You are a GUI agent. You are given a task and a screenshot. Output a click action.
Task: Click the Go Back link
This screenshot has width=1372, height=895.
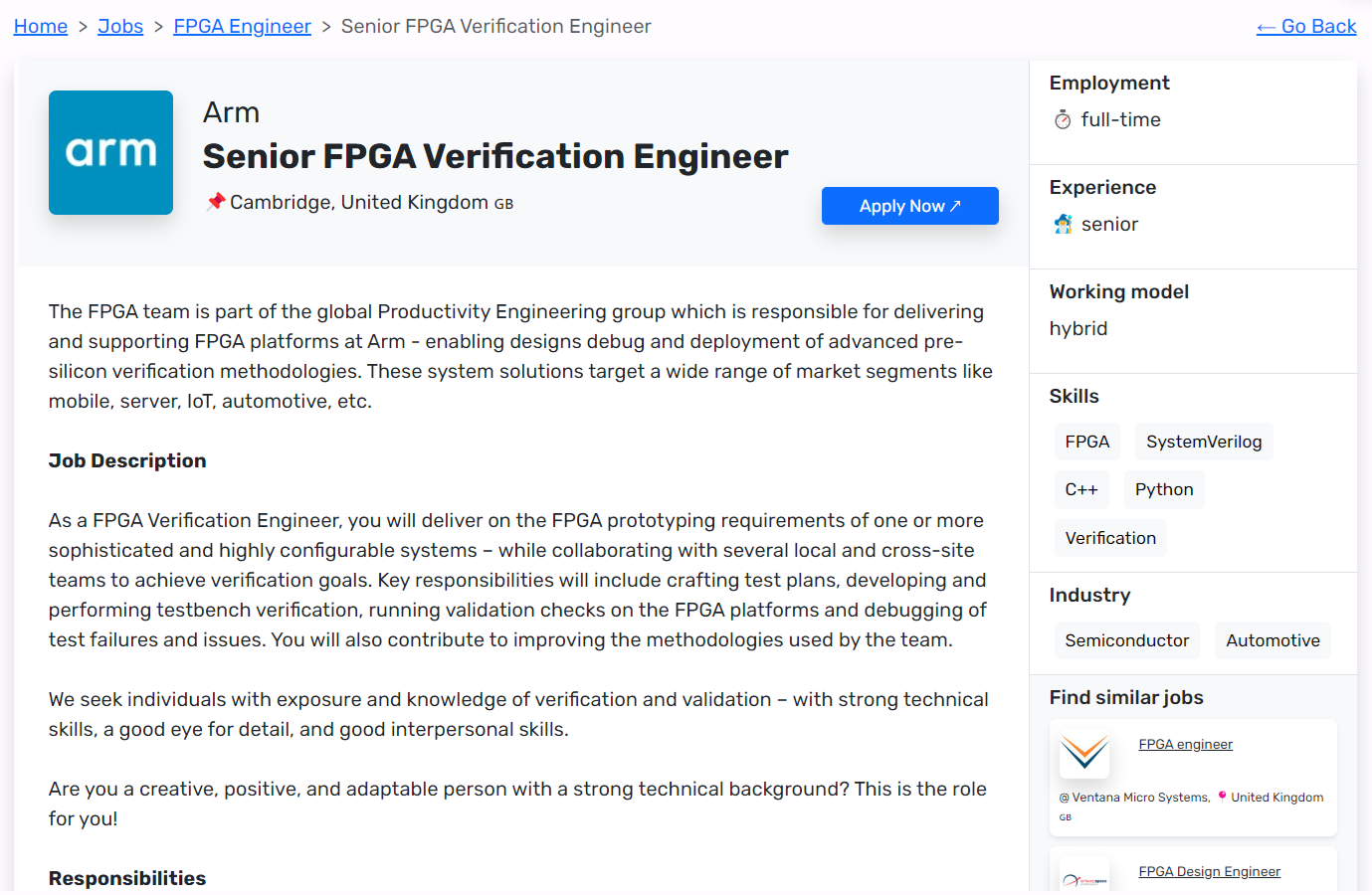tap(1305, 26)
